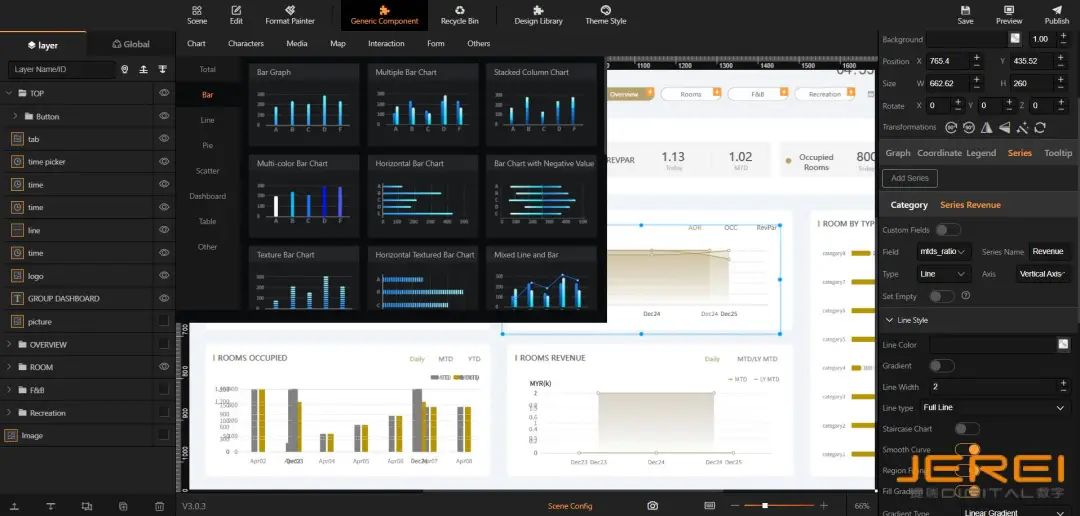
Task: Click the Add Series button
Action: click(x=909, y=178)
